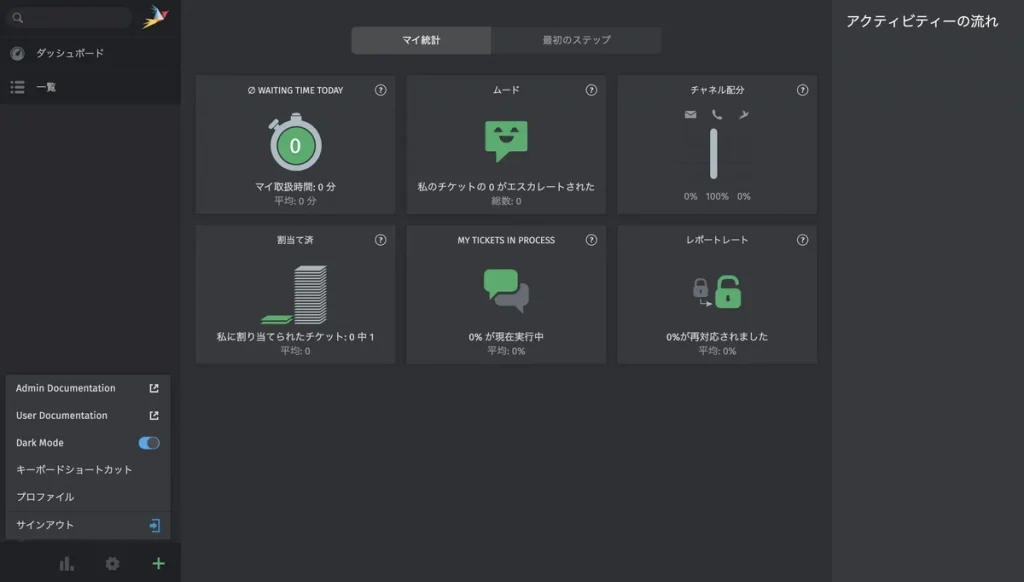The width and height of the screenshot is (1024, 582).
Task: Open help for レポートレート card
Action: (x=802, y=240)
